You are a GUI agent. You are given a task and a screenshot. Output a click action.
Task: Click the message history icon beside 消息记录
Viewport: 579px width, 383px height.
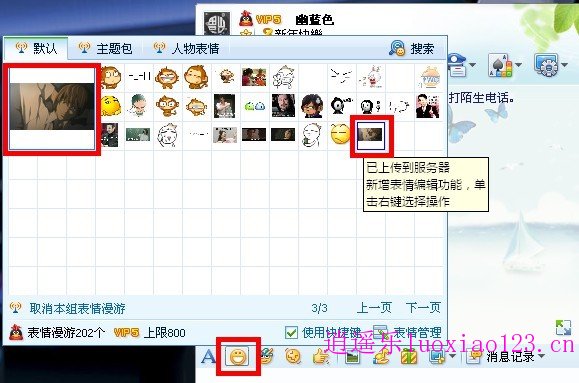[x=474, y=356]
